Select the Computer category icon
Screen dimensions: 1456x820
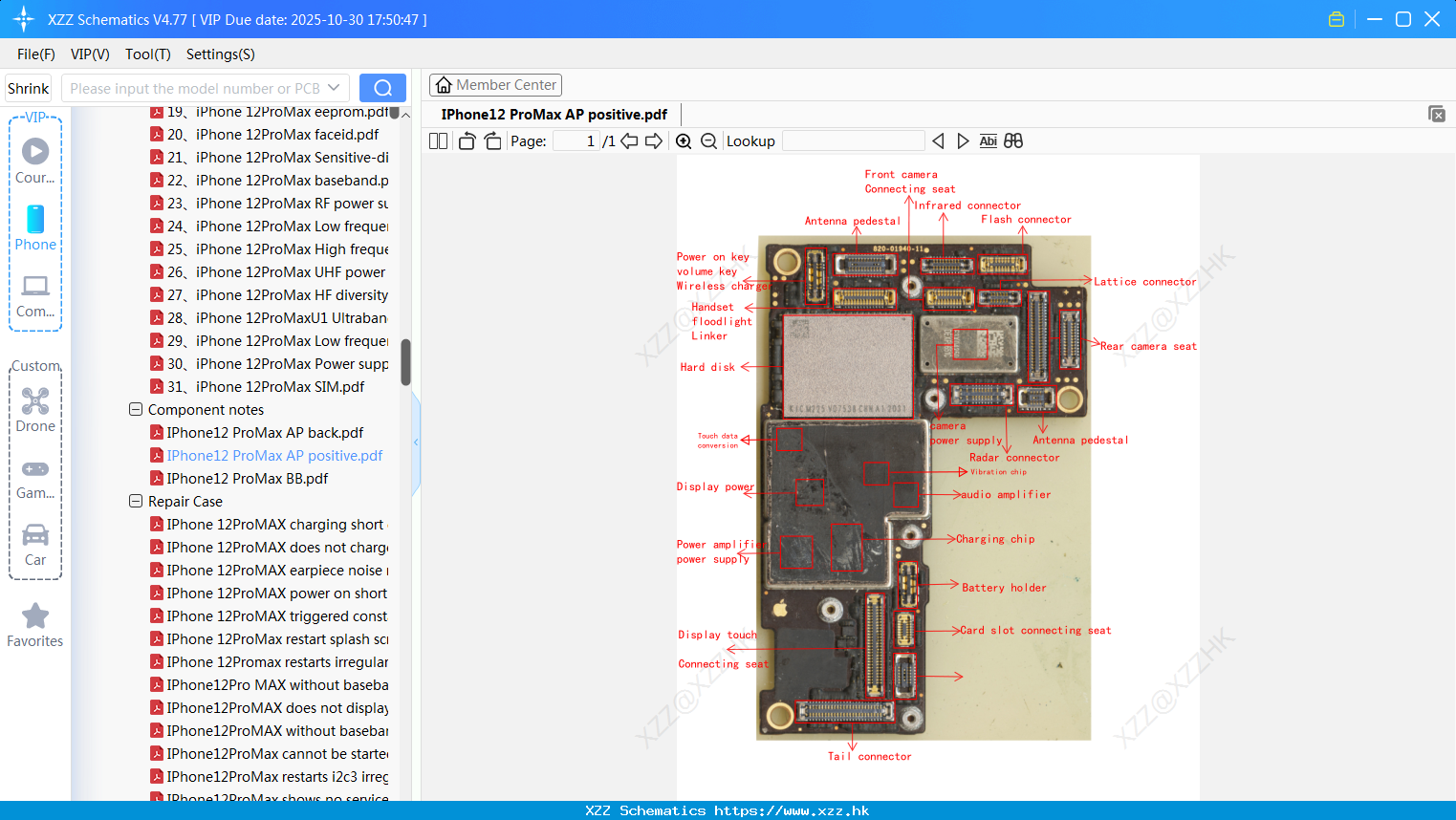[x=35, y=295]
